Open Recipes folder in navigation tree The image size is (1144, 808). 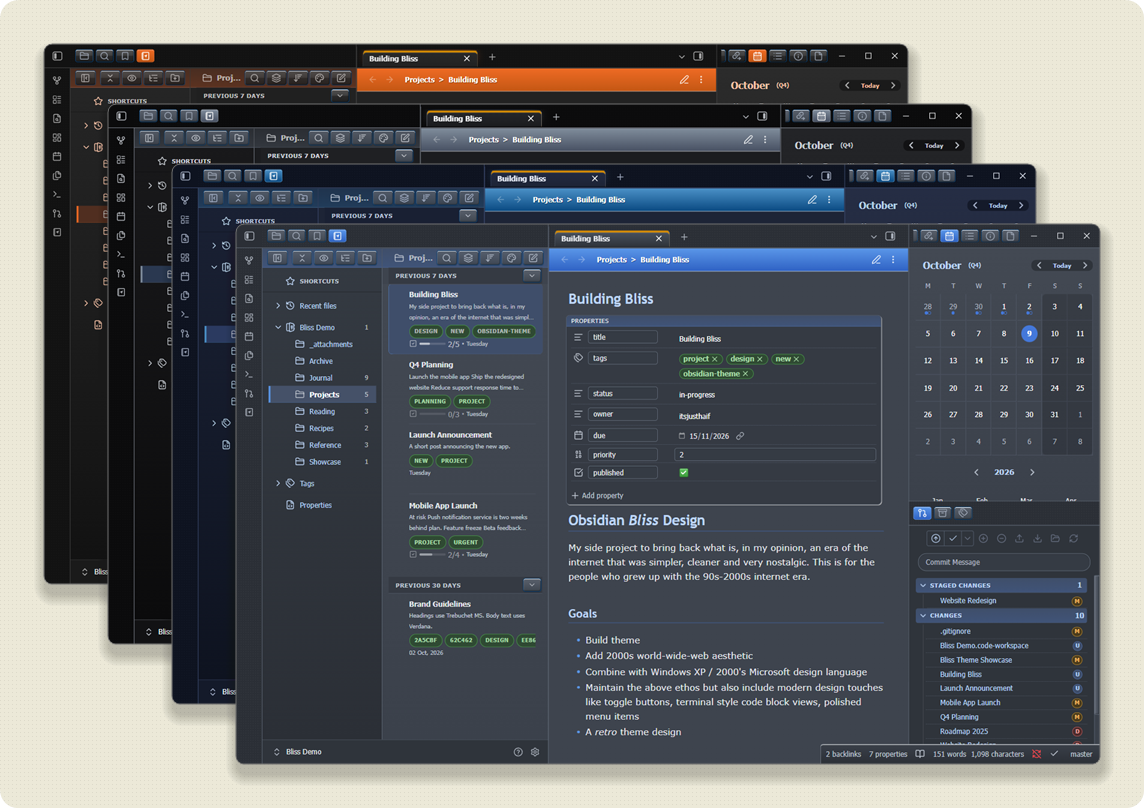click(x=322, y=428)
